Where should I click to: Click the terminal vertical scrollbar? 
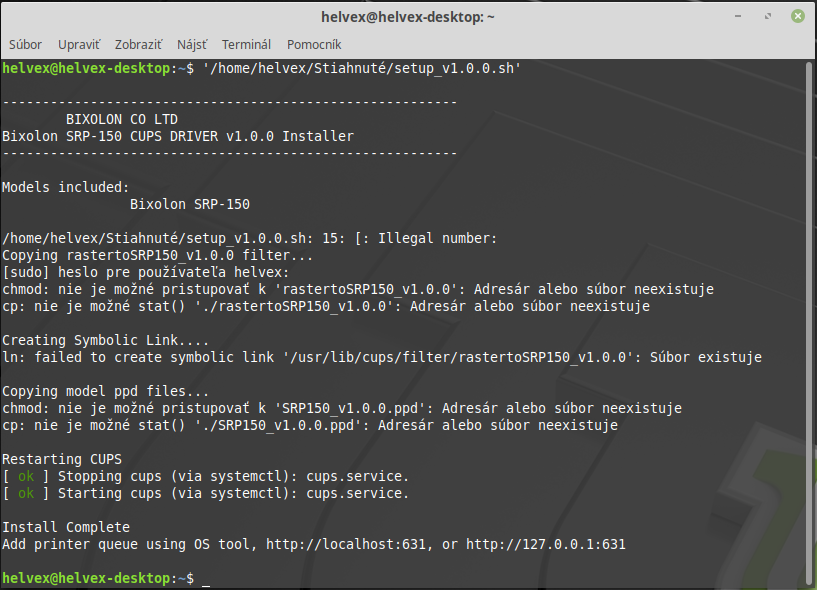[810, 323]
